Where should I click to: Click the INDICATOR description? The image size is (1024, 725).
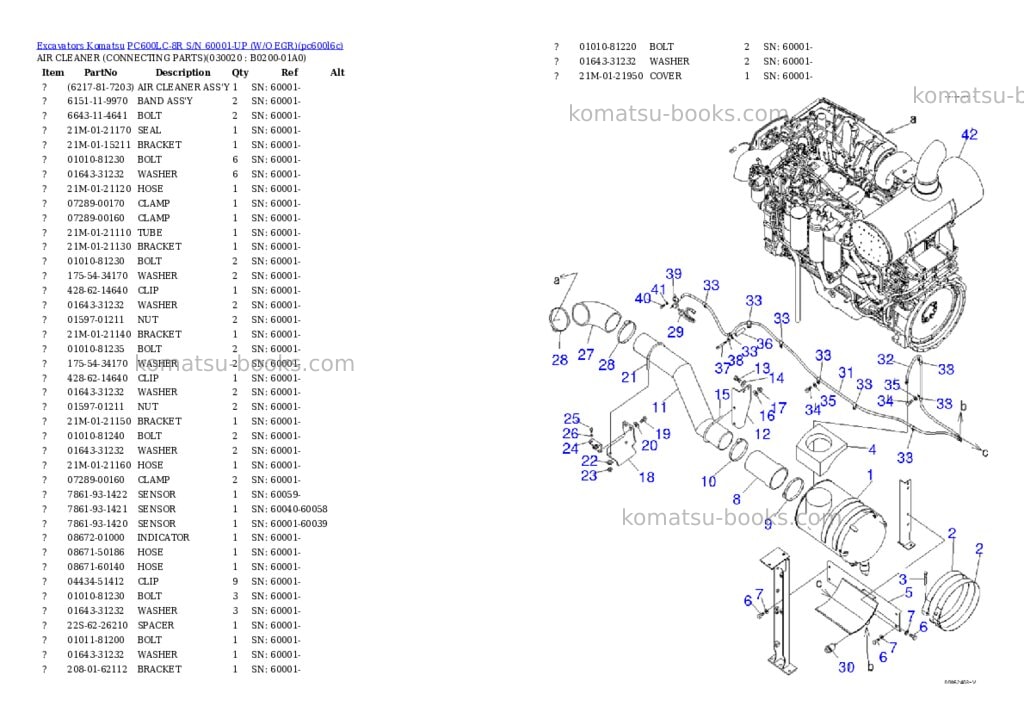tap(163, 538)
